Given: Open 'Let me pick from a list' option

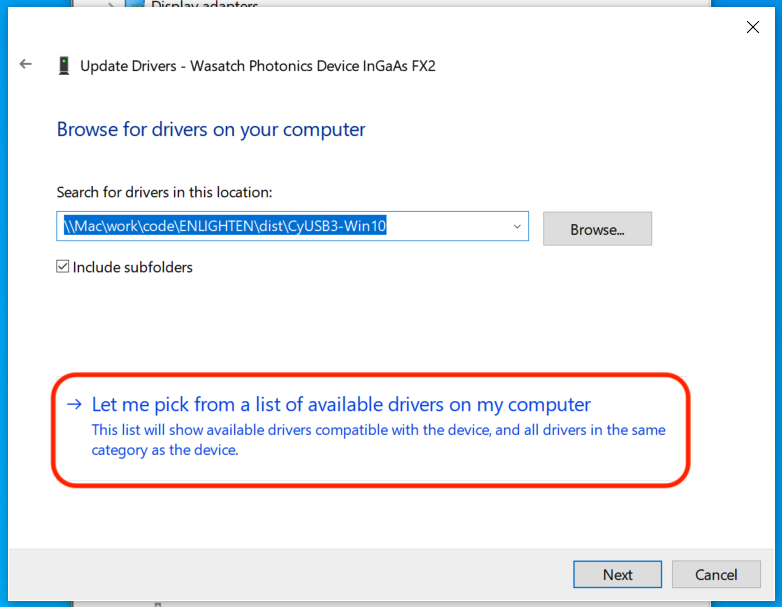Looking at the screenshot, I should (341, 405).
